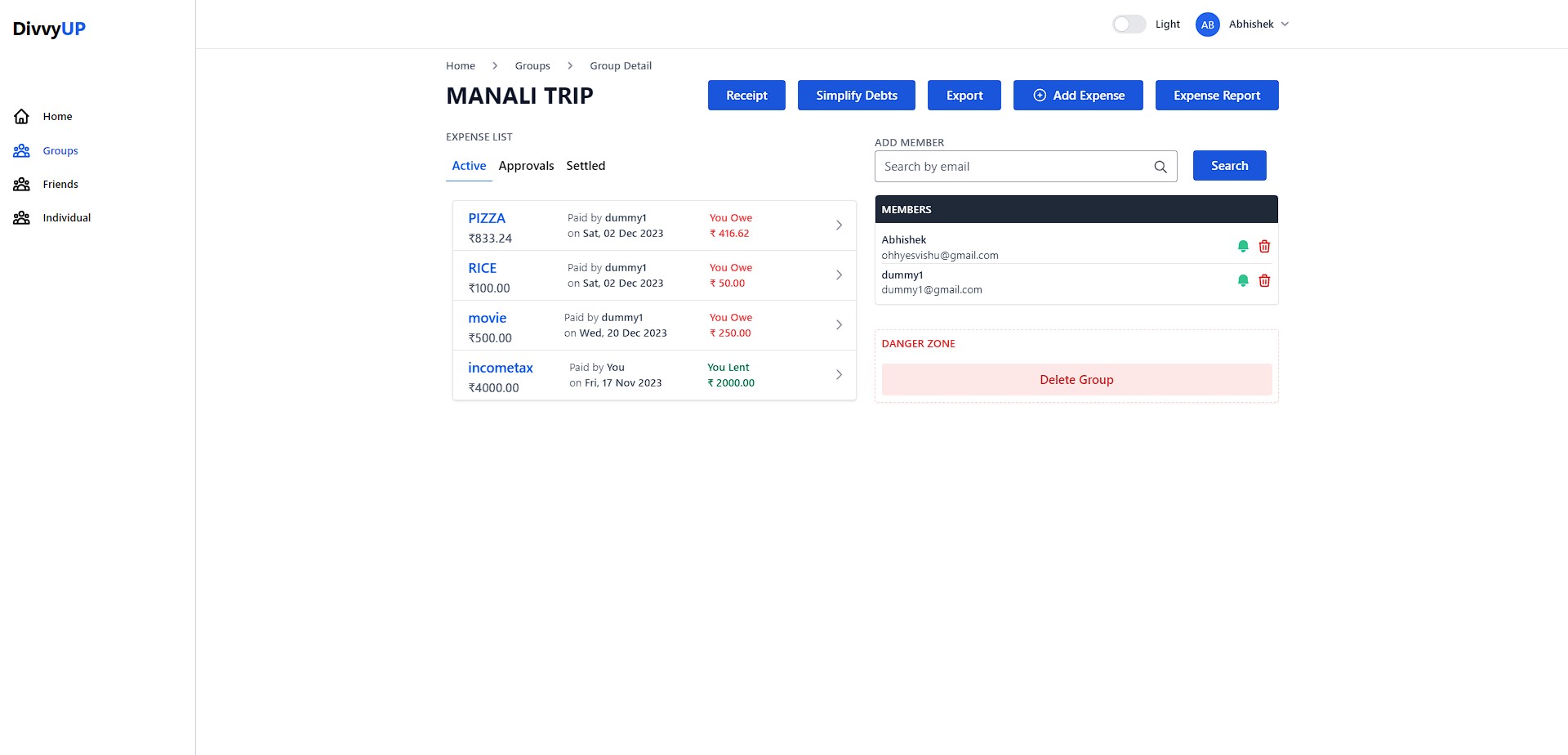The width and height of the screenshot is (1568, 755).
Task: Switch to the Settled tab
Action: 586,166
